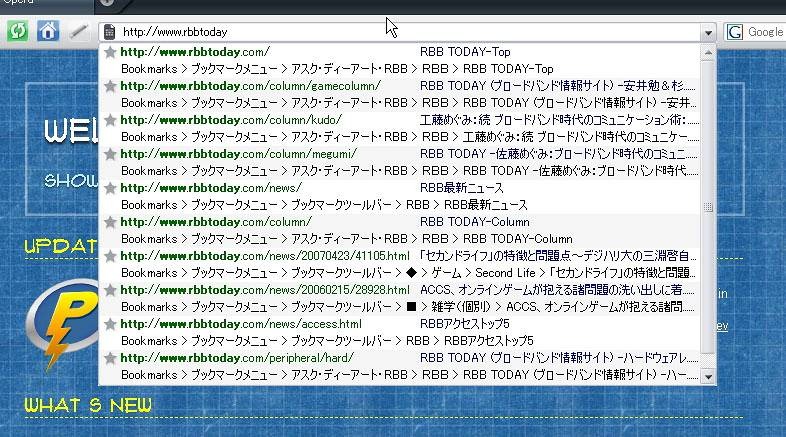Click the wand icon beside Home
Viewport: 786px width, 437px height.
point(78,32)
